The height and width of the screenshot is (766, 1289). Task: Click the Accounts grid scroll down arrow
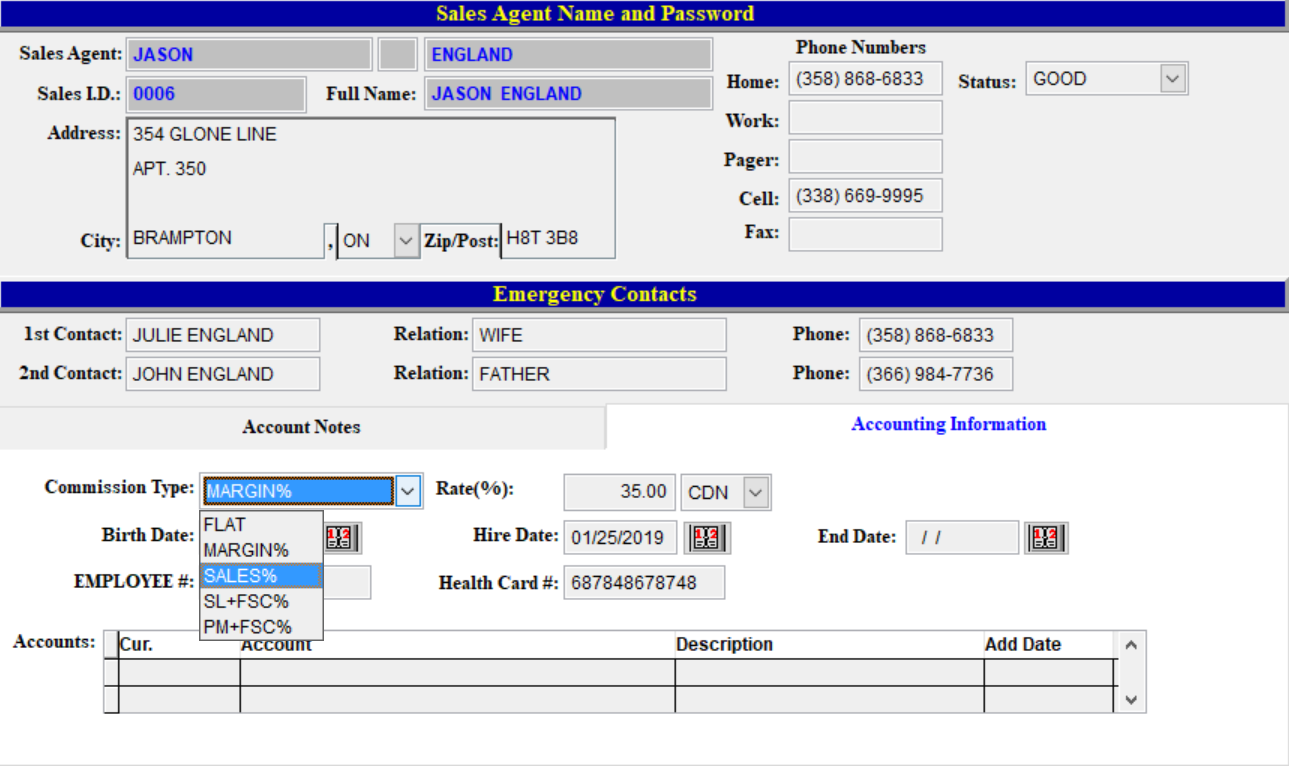pyautogui.click(x=1131, y=700)
